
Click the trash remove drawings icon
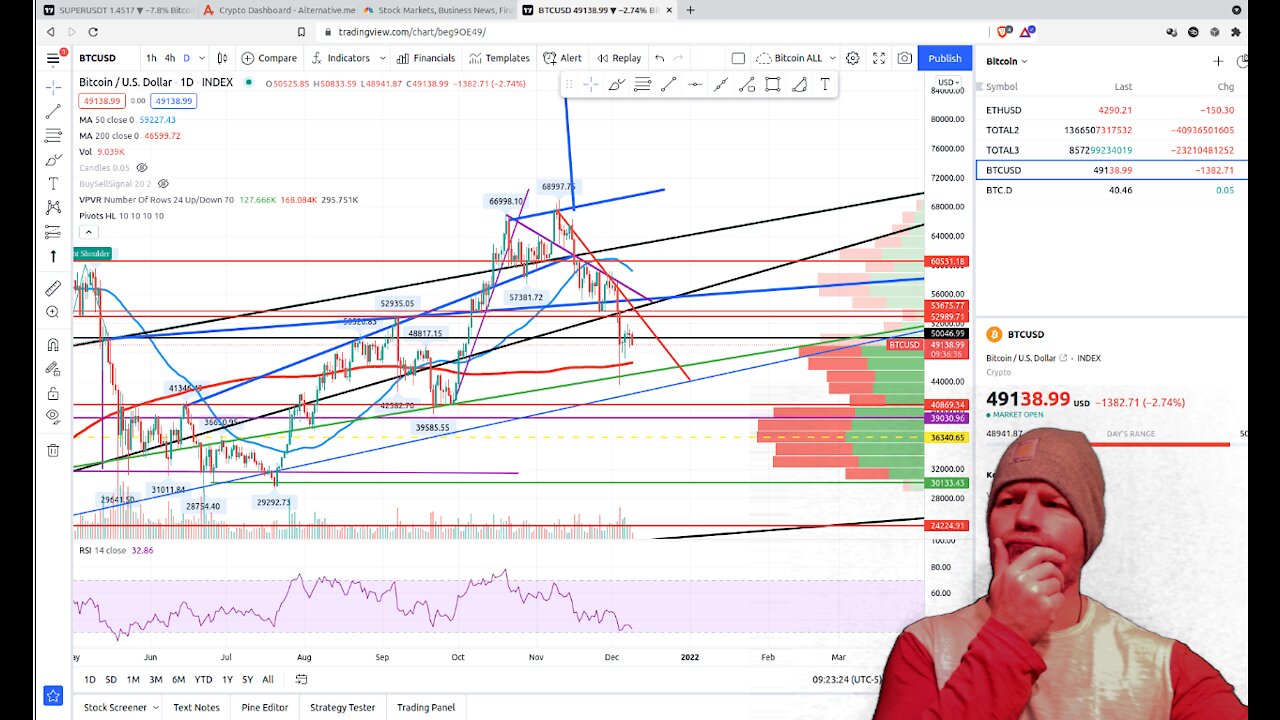(53, 450)
